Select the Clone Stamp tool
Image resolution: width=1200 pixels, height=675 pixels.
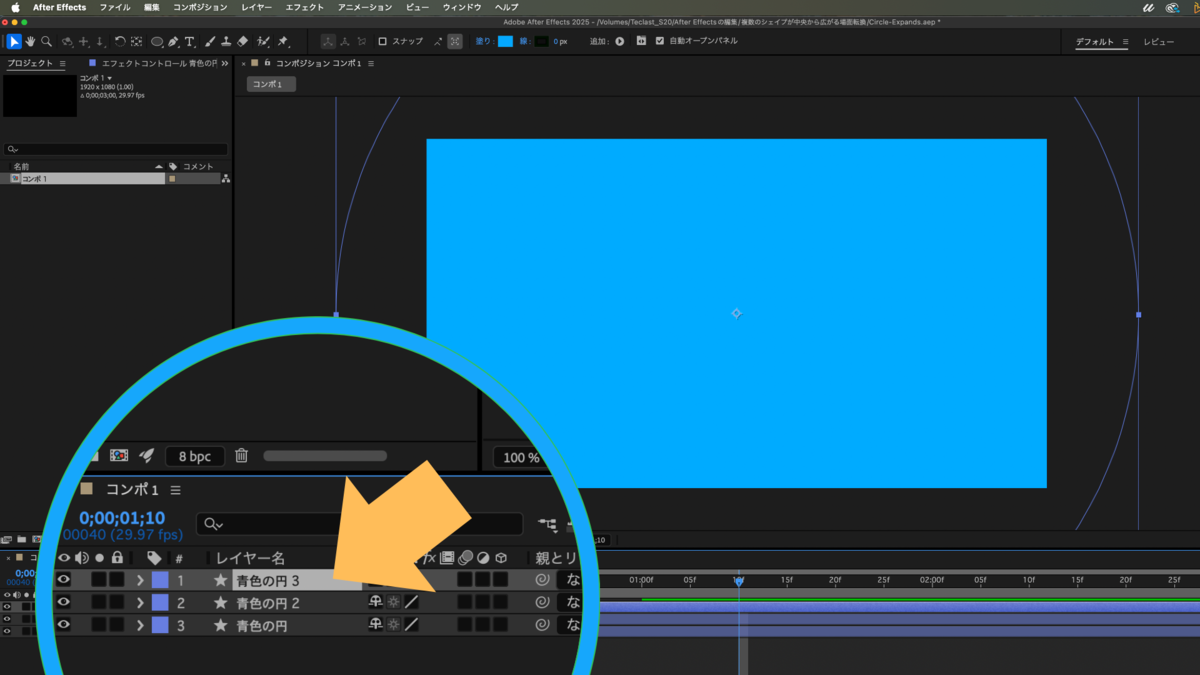[x=226, y=41]
